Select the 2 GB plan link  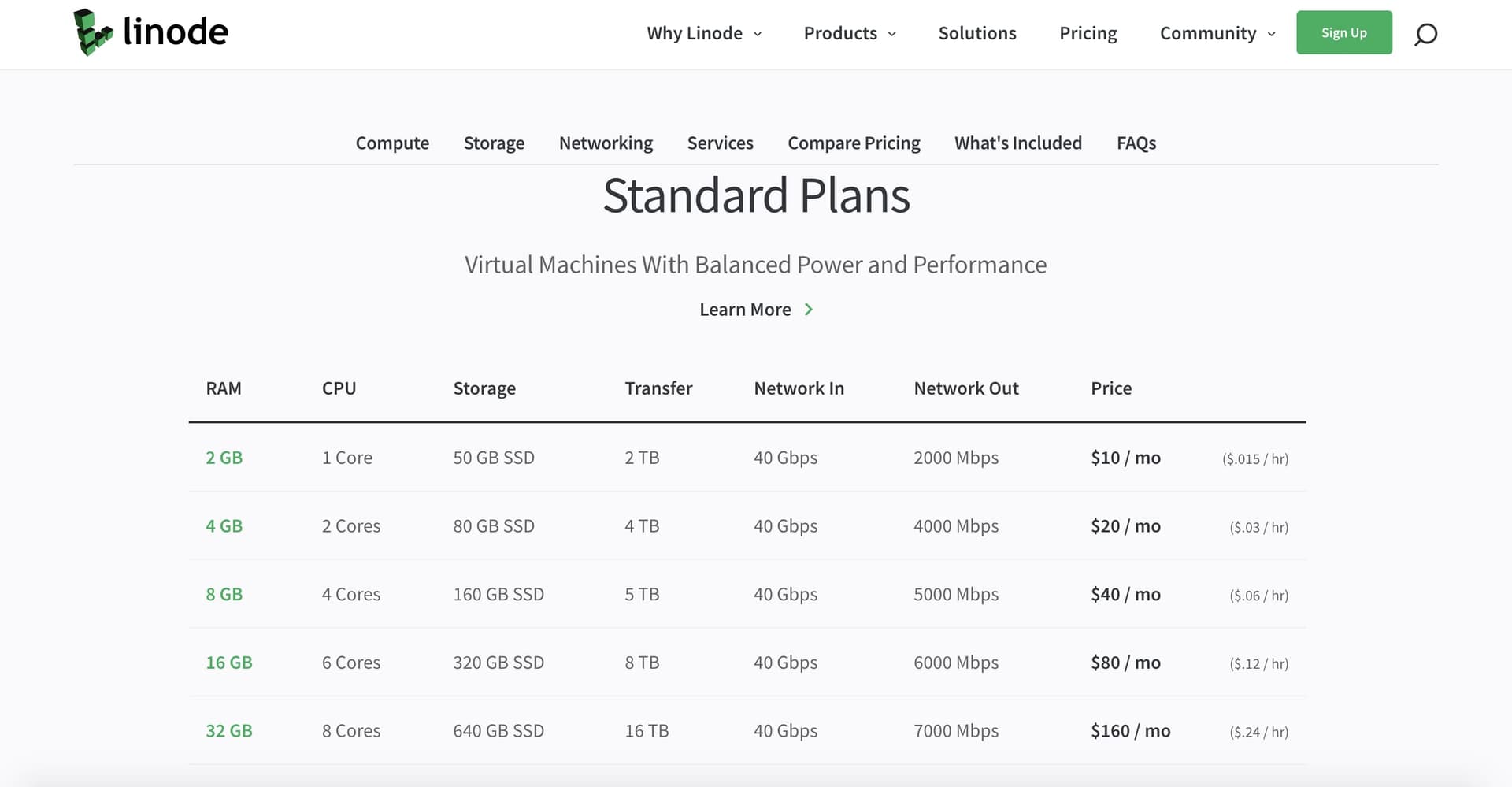(x=224, y=458)
